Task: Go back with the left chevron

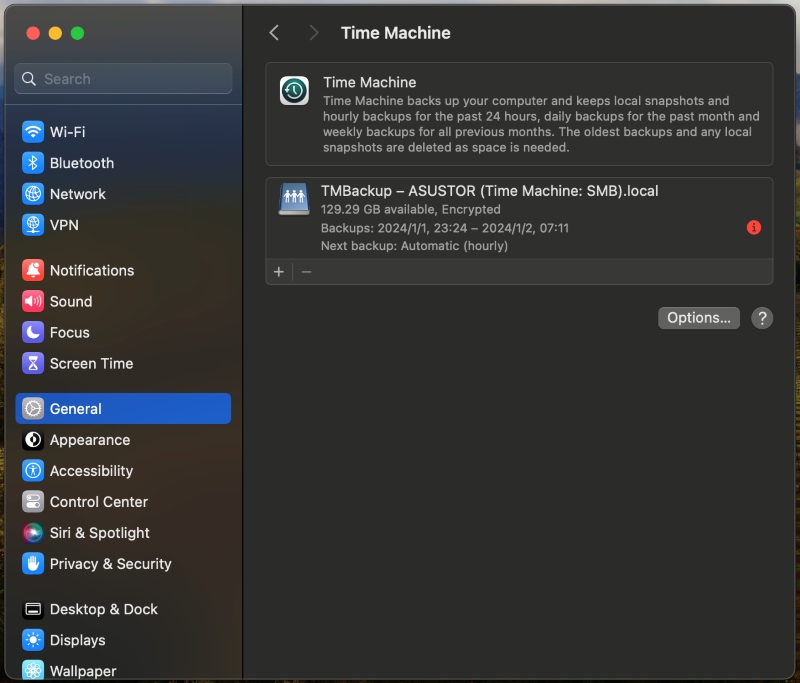Action: point(274,33)
